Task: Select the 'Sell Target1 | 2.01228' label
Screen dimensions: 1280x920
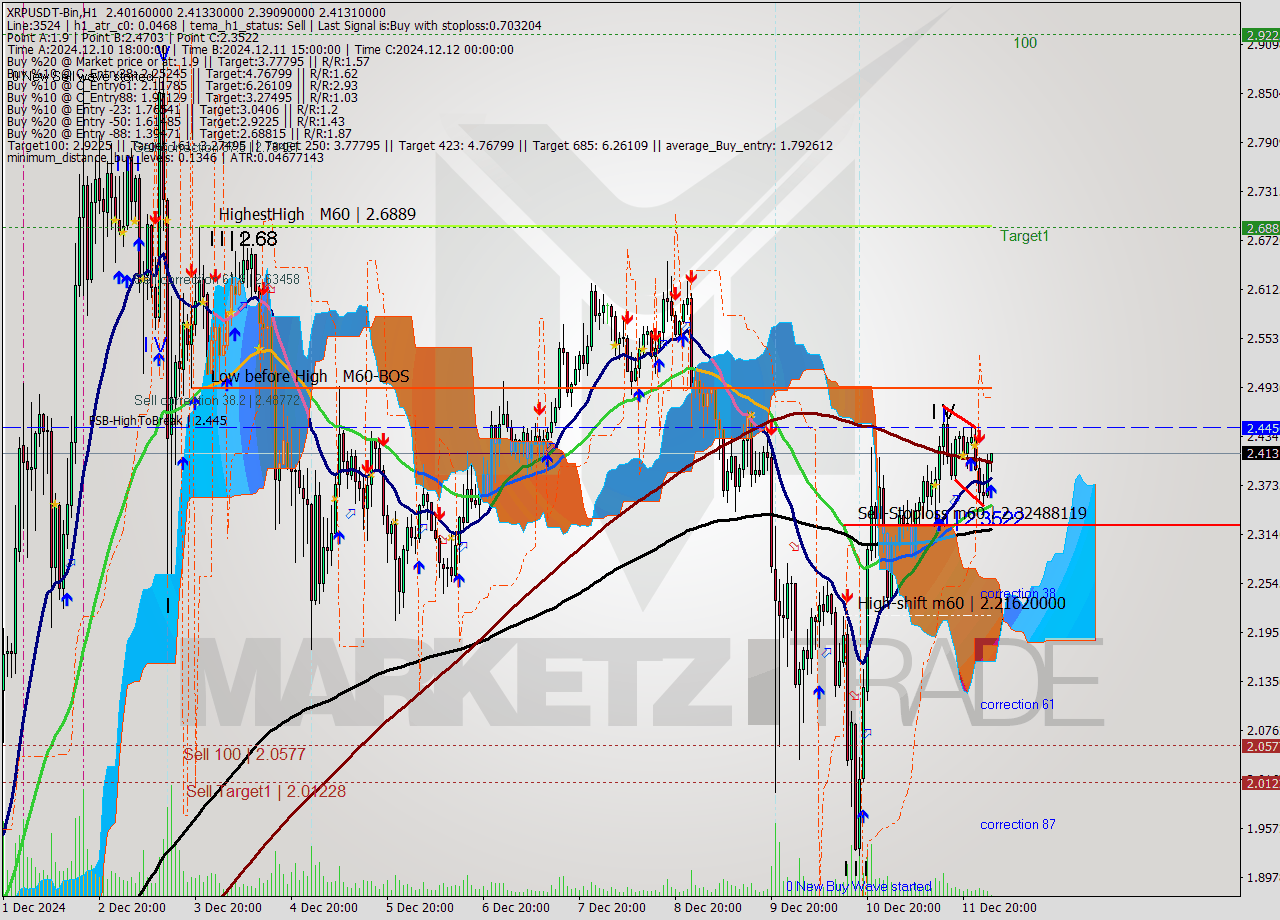Action: pyautogui.click(x=266, y=791)
